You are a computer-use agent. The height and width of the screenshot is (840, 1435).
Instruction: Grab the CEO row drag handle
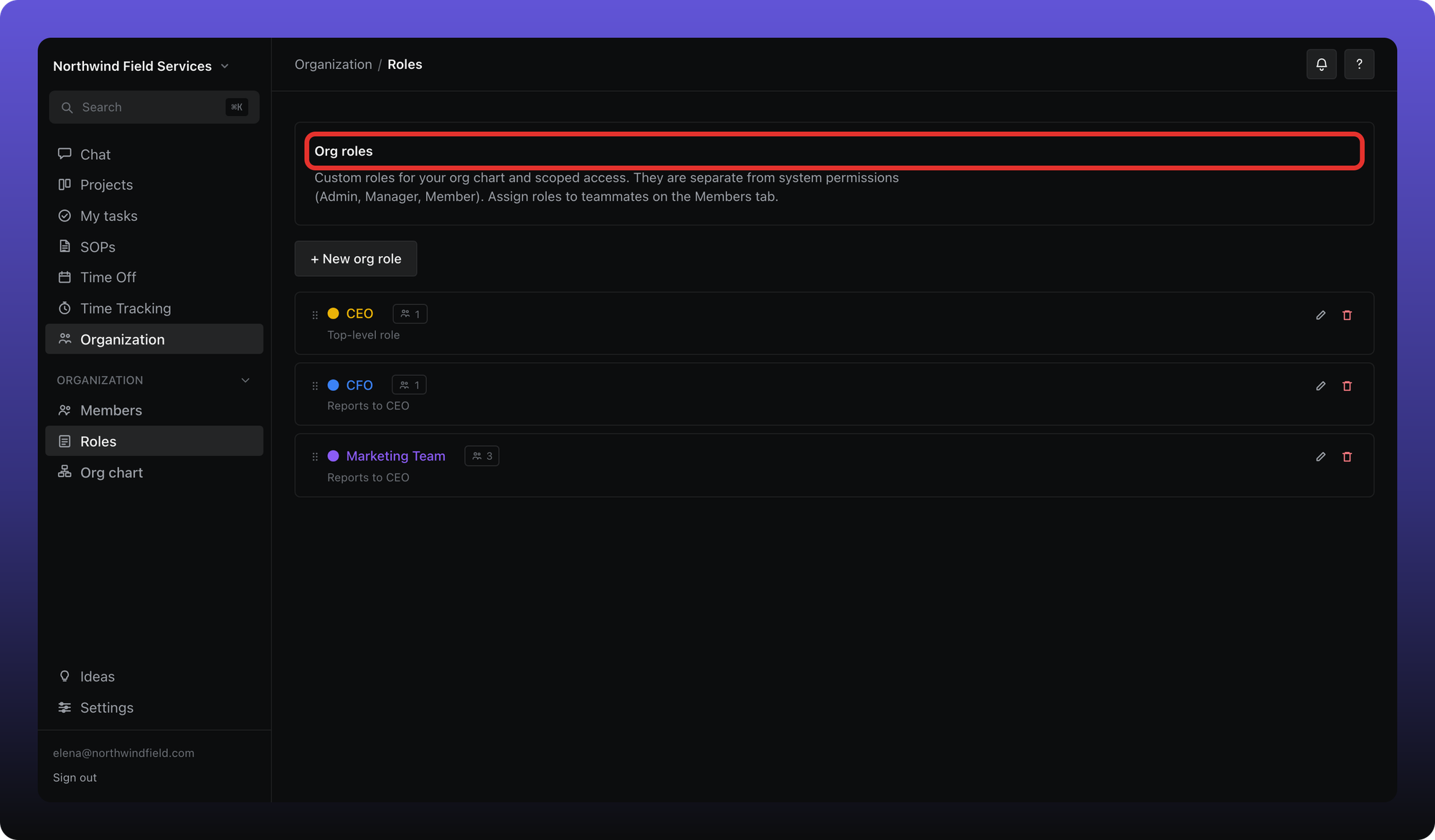315,315
